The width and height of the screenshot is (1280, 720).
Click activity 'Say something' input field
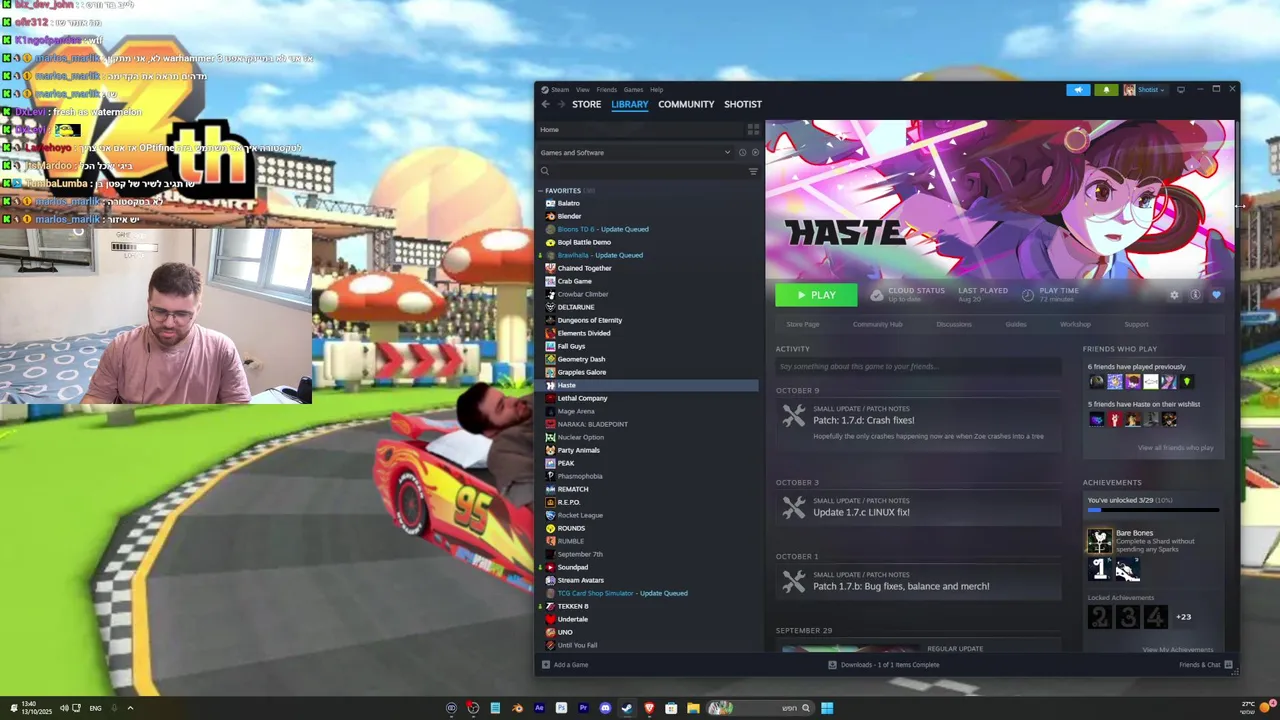coord(918,367)
